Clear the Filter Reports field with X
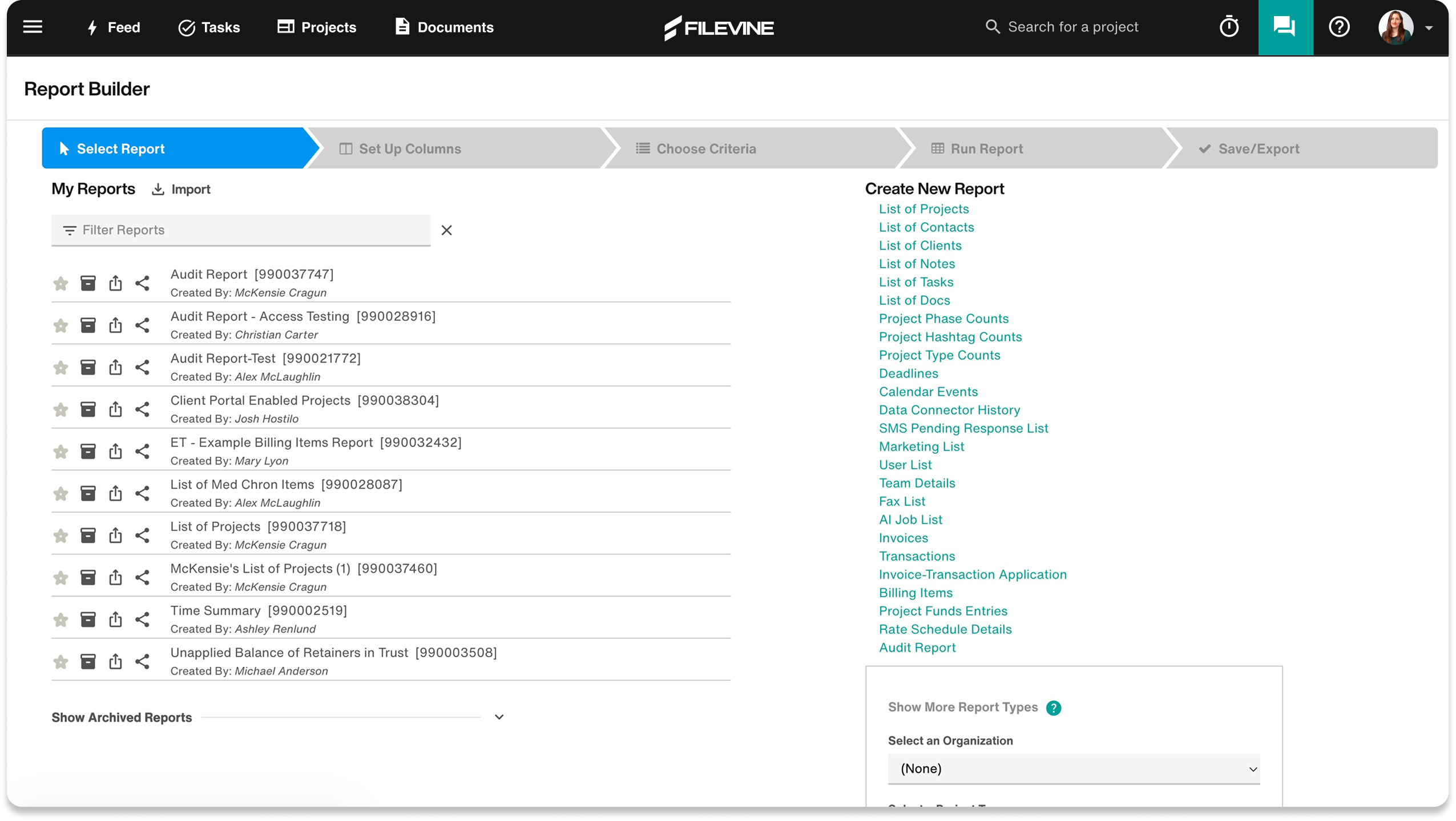Image resolution: width=1456 pixels, height=821 pixels. click(446, 230)
